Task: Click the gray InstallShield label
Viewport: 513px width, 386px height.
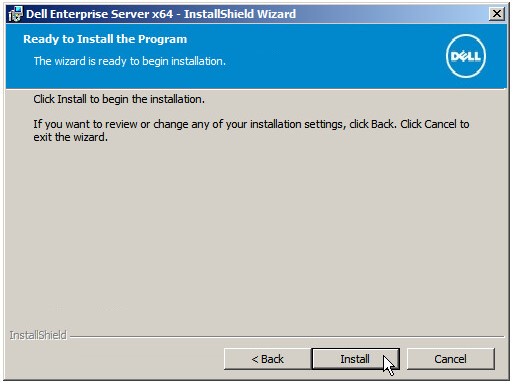Action: coord(38,335)
